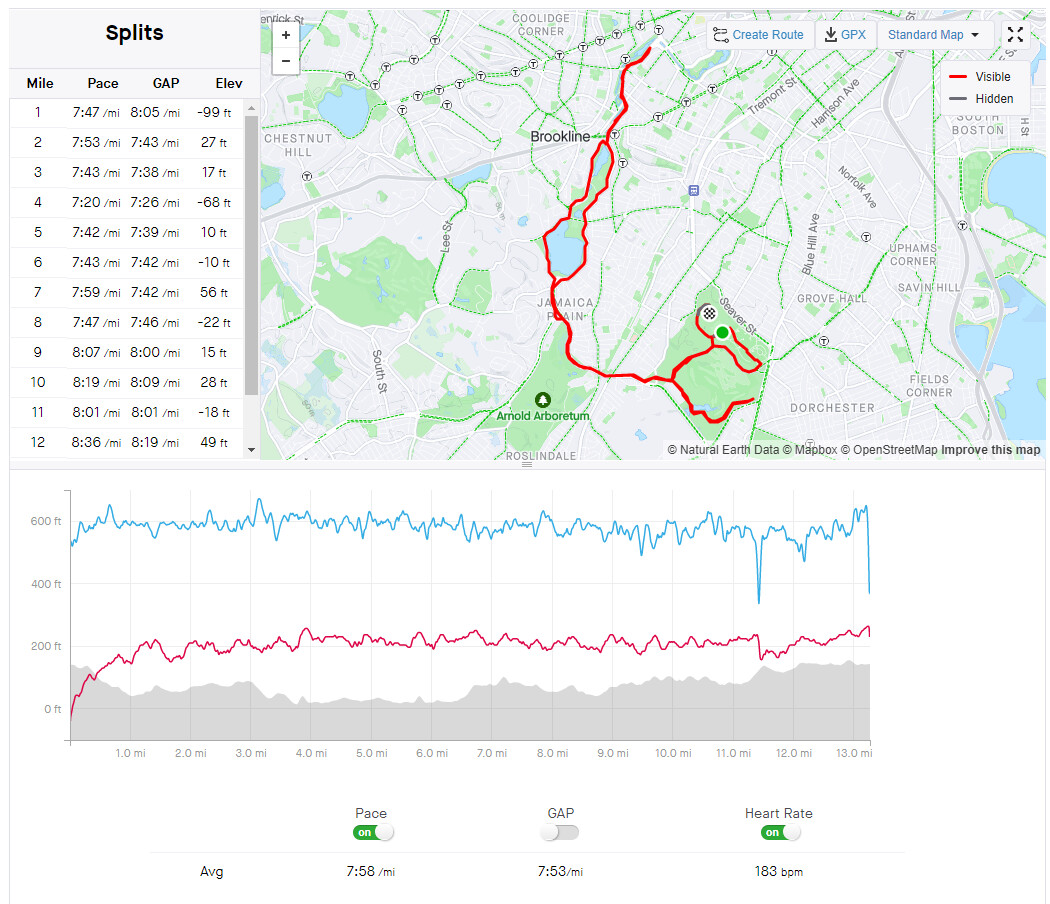This screenshot has height=904, width=1050.
Task: Open the Standard Map style dropdown
Action: 935,35
